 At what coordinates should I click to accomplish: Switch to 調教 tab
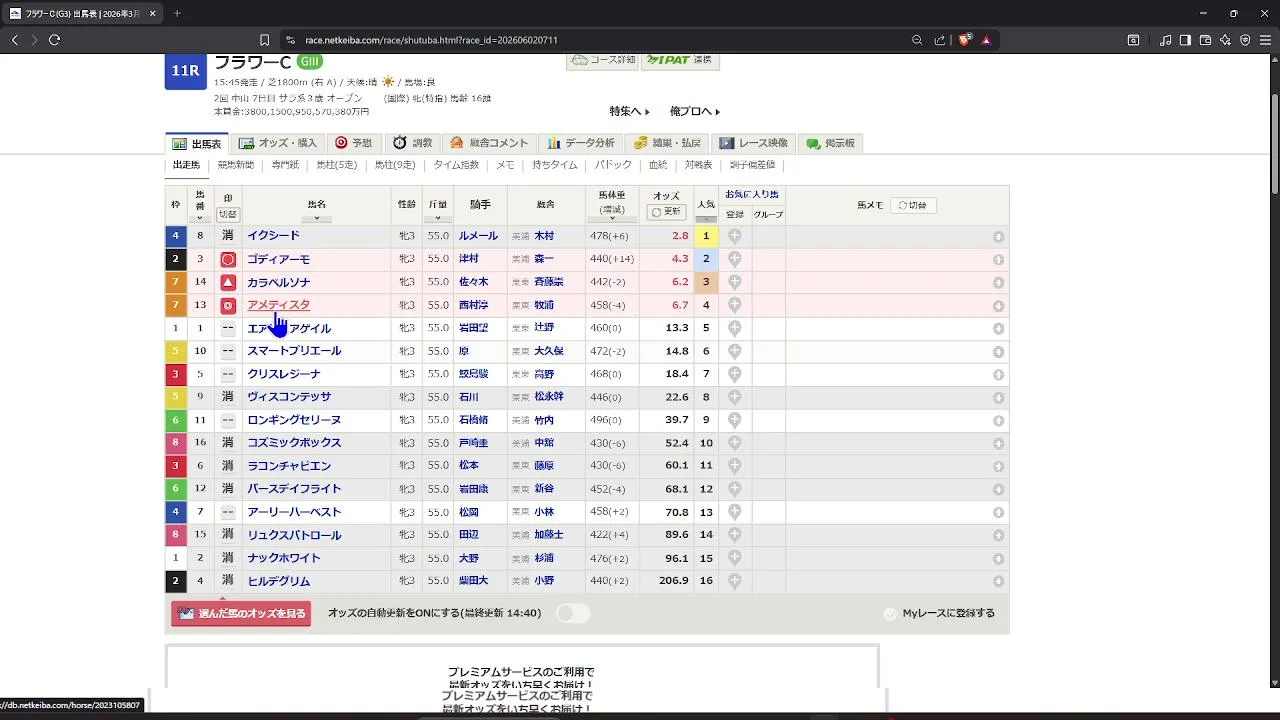pos(413,143)
